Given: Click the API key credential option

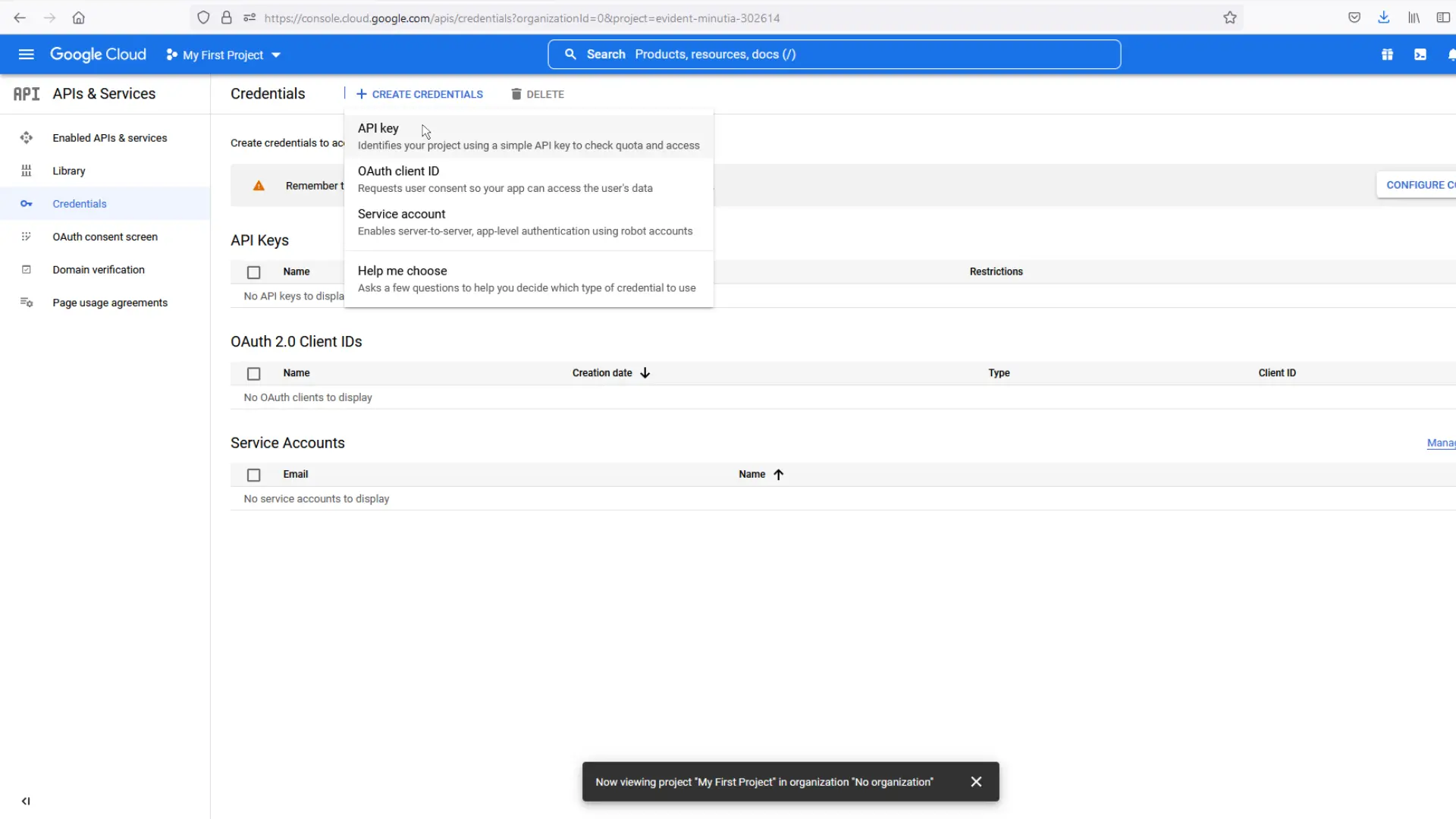Looking at the screenshot, I should click(378, 128).
